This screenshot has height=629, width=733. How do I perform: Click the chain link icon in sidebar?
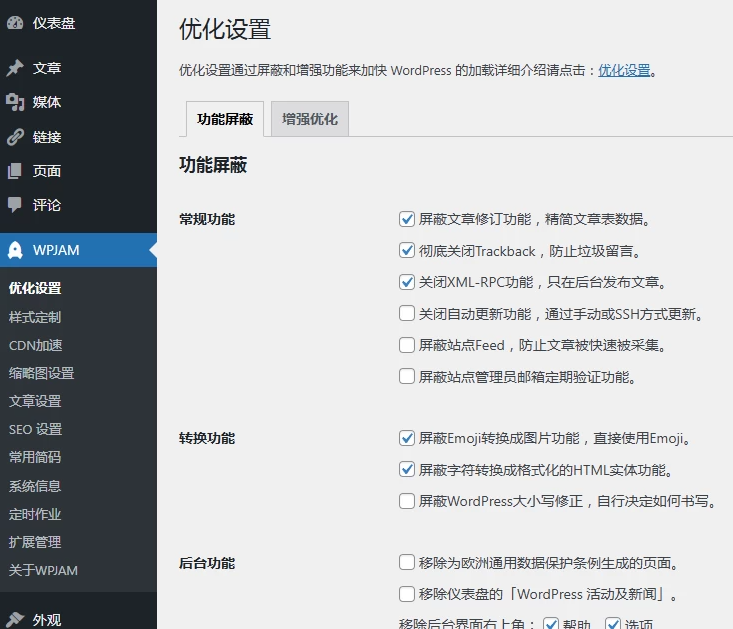point(15,137)
